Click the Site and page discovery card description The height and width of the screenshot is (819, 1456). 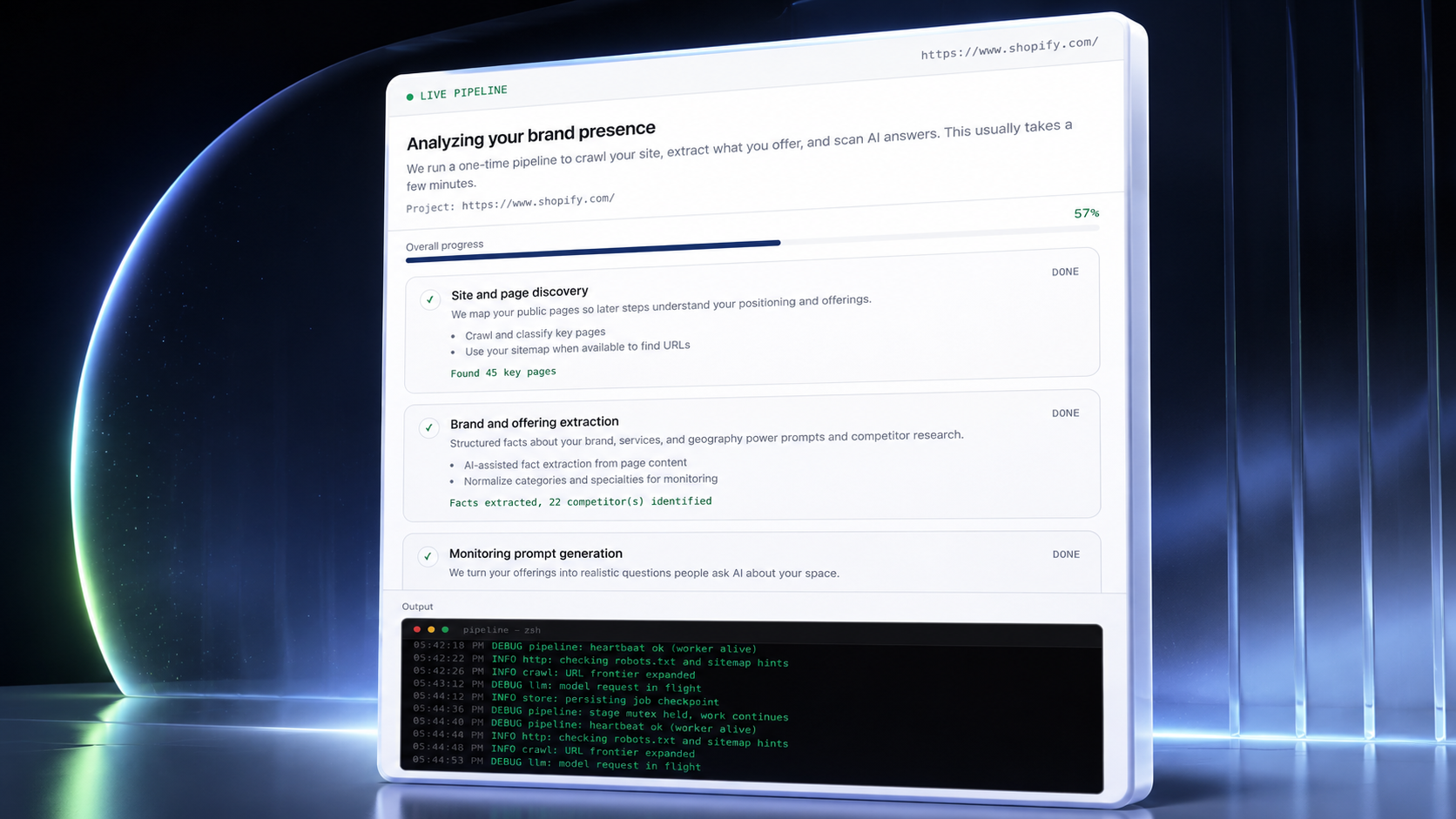pyautogui.click(x=661, y=306)
